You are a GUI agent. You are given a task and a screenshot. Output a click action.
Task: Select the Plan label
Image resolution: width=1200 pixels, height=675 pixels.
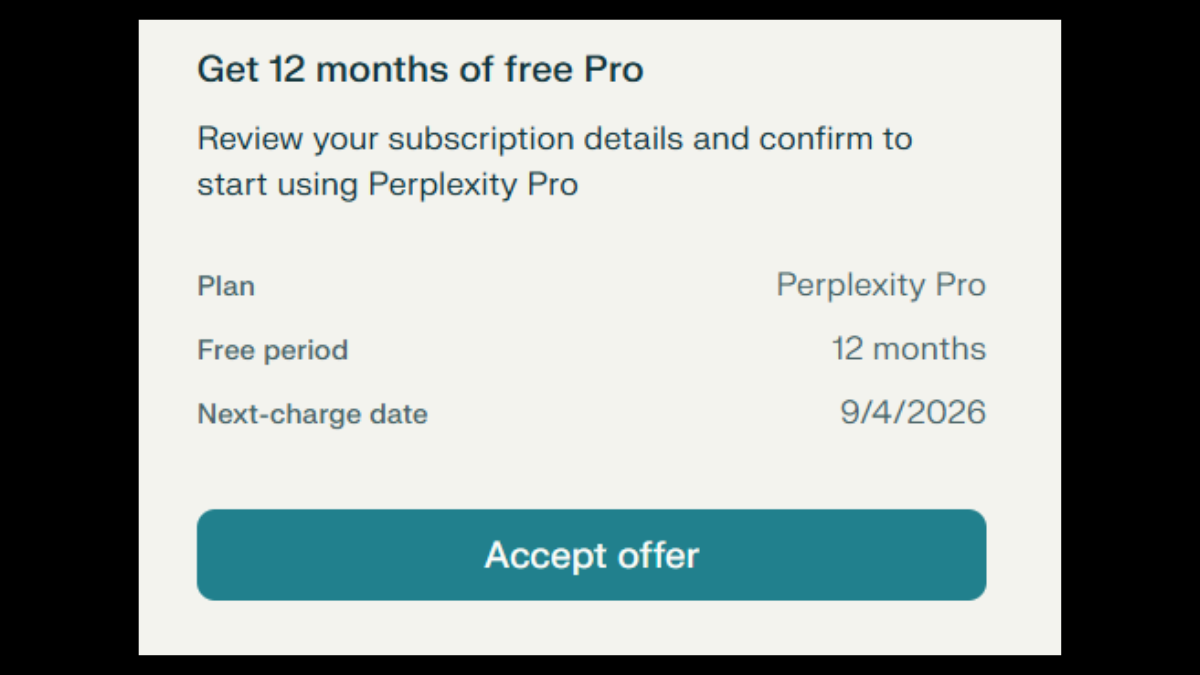click(x=226, y=287)
